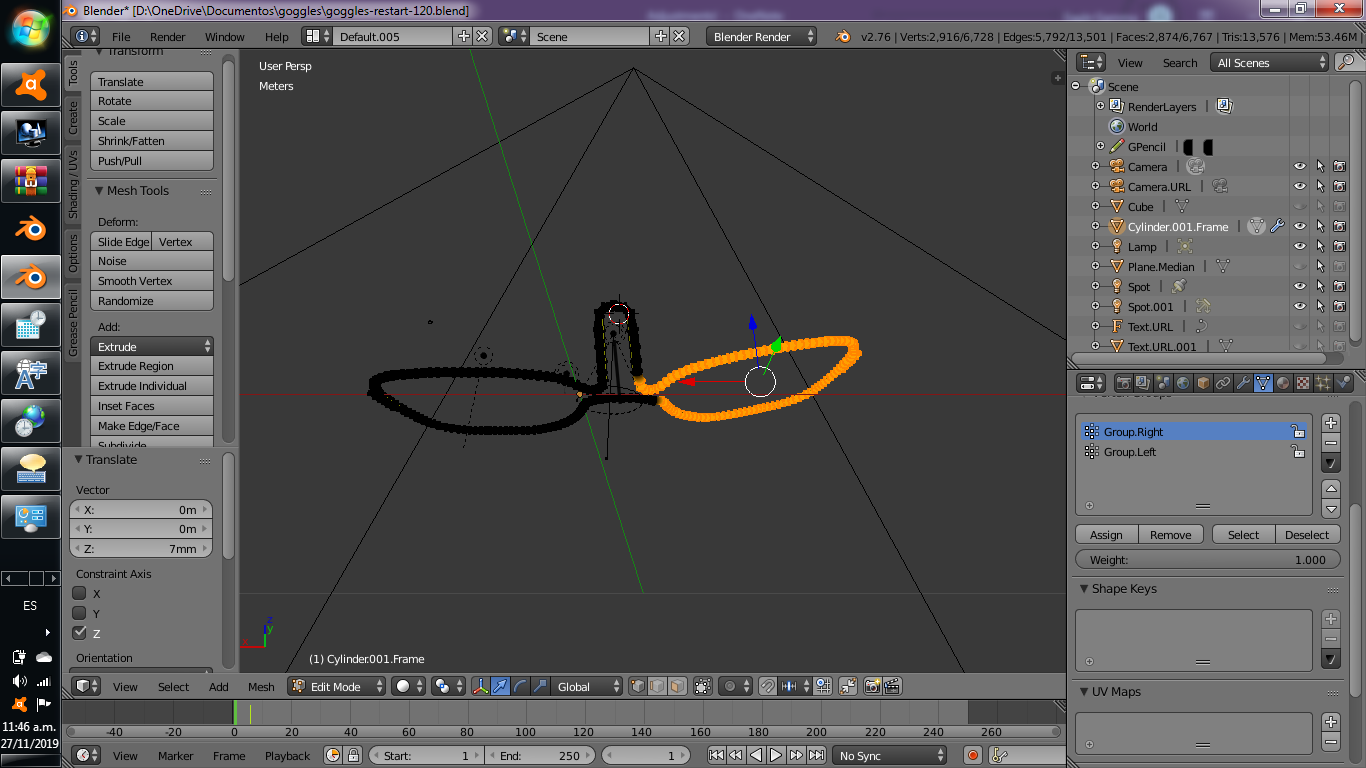Open Avast from the Windows taskbar

(31, 85)
